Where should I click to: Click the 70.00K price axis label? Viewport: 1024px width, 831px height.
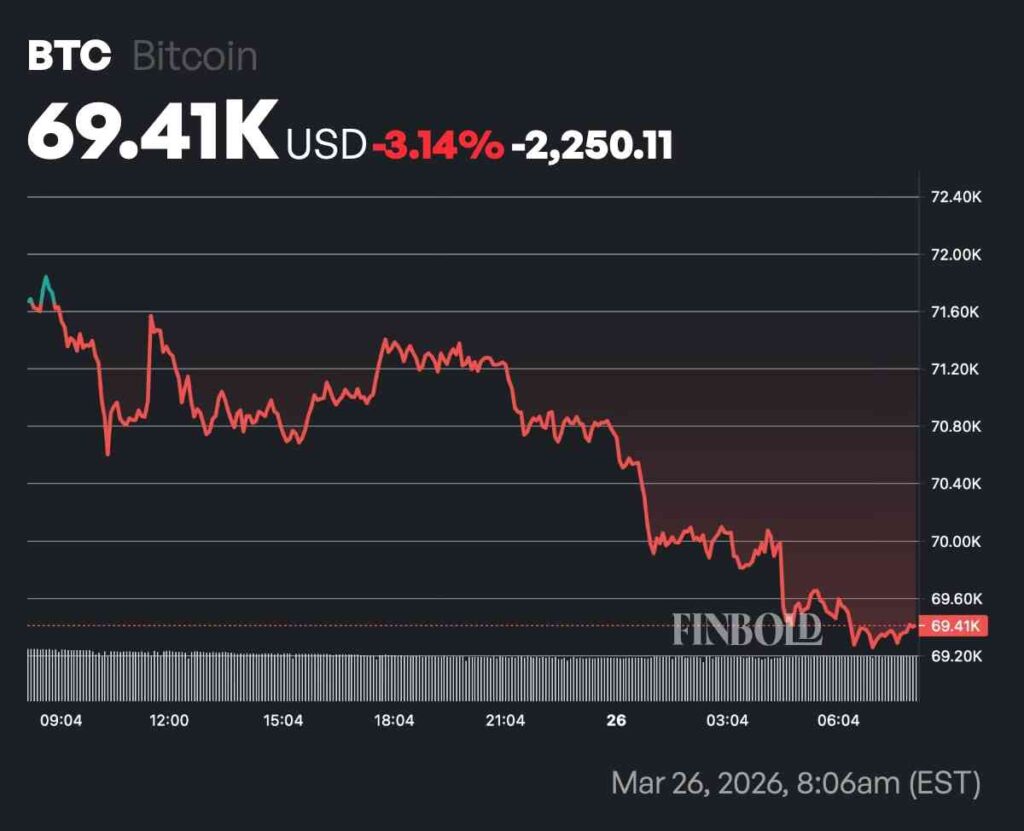[957, 542]
